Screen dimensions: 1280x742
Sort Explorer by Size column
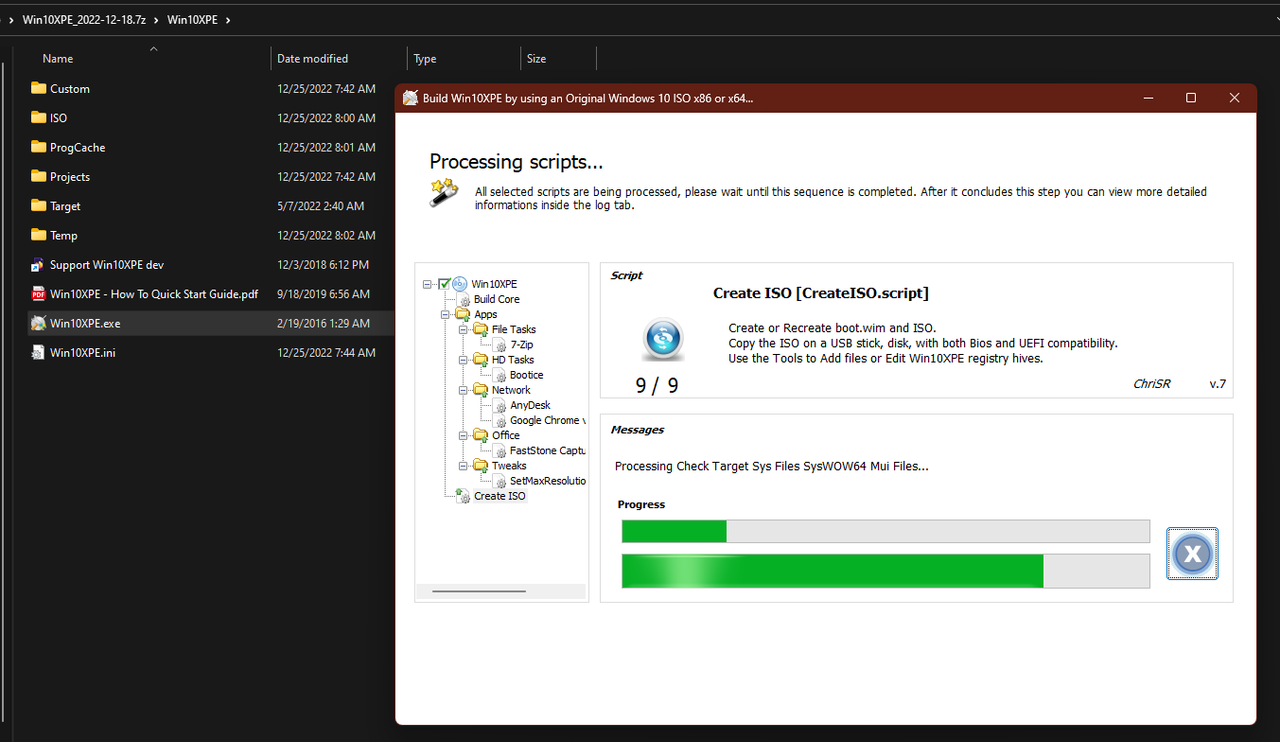[537, 59]
